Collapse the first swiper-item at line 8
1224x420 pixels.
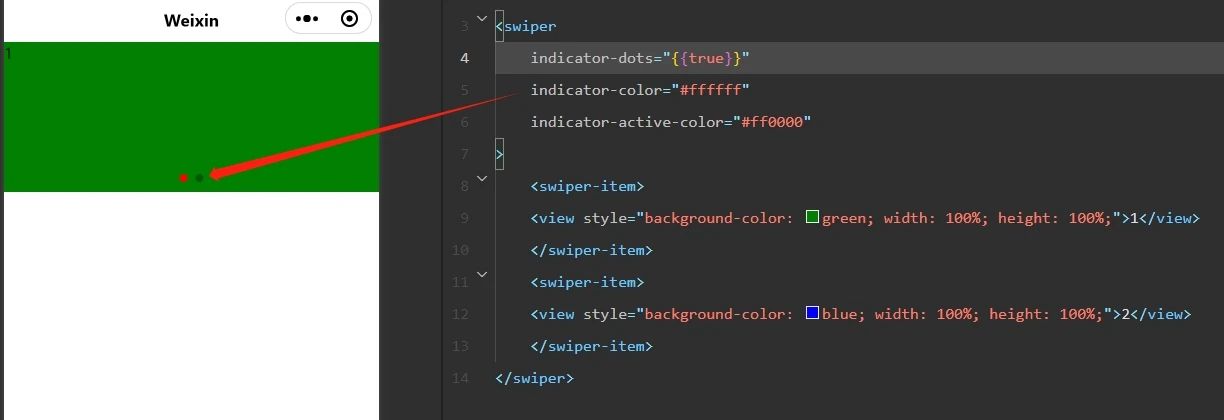(x=483, y=179)
